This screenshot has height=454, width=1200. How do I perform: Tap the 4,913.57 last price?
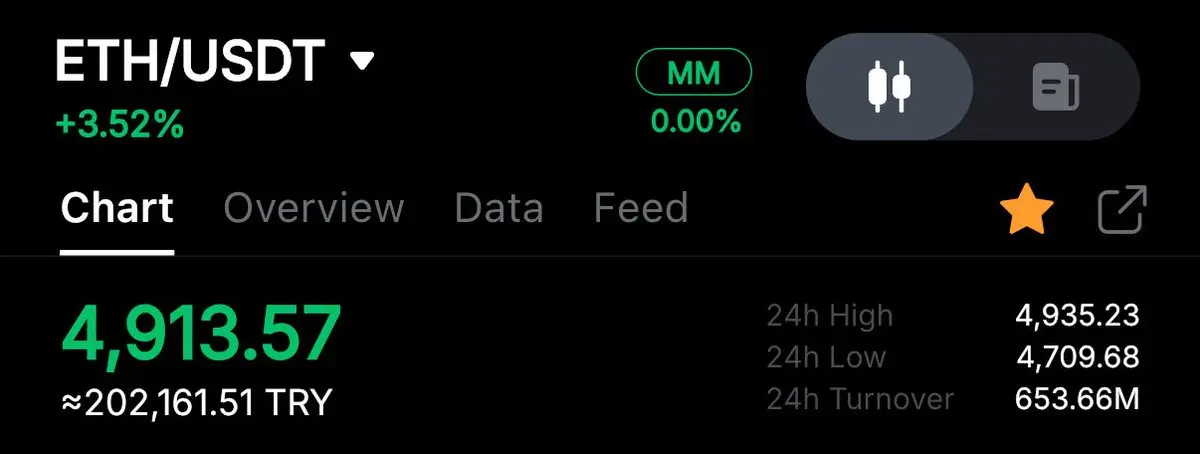(x=200, y=333)
